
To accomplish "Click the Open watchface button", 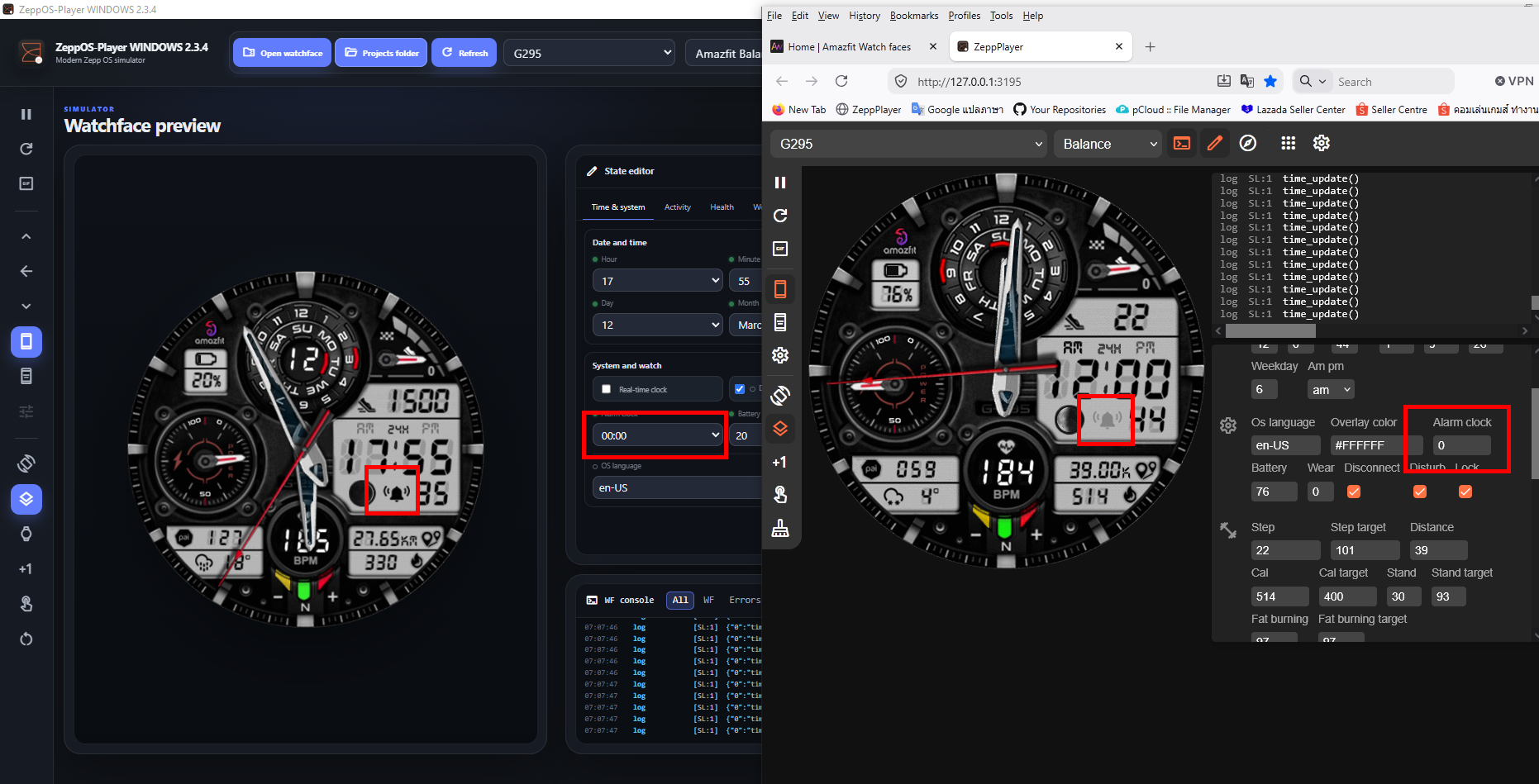I will pos(283,53).
